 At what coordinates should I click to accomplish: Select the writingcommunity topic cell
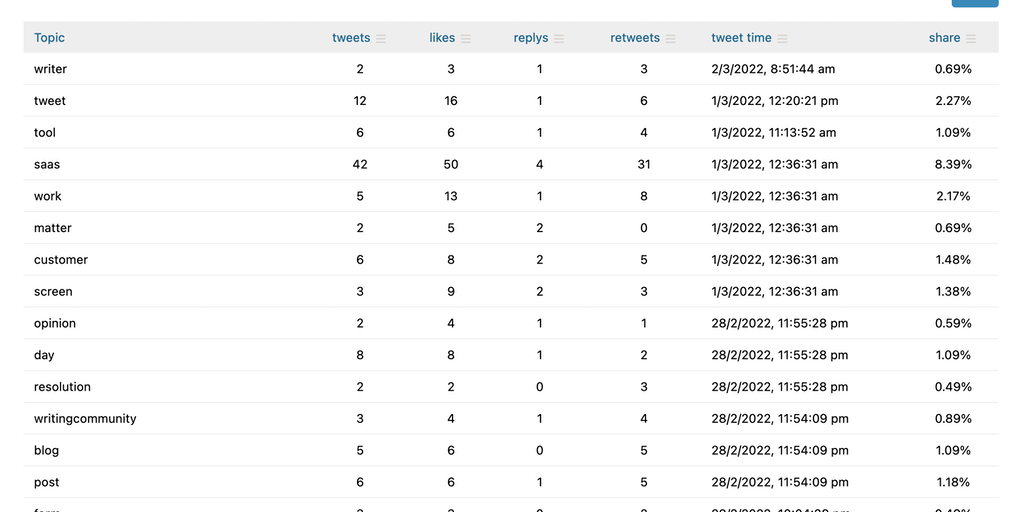pyautogui.click(x=85, y=419)
